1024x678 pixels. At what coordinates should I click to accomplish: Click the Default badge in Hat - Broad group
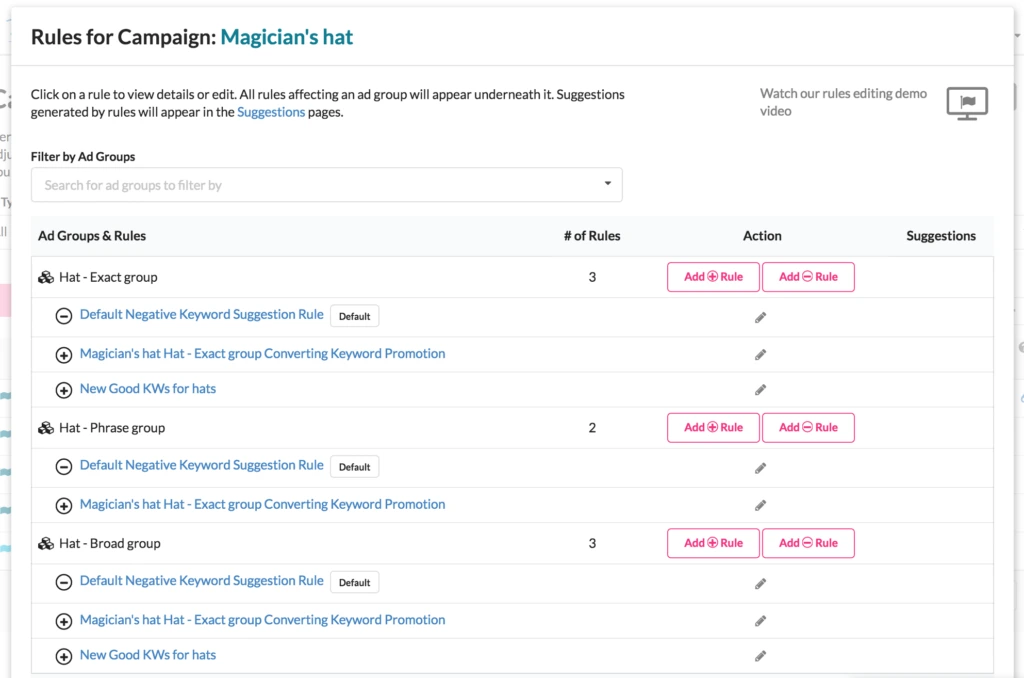coord(354,582)
